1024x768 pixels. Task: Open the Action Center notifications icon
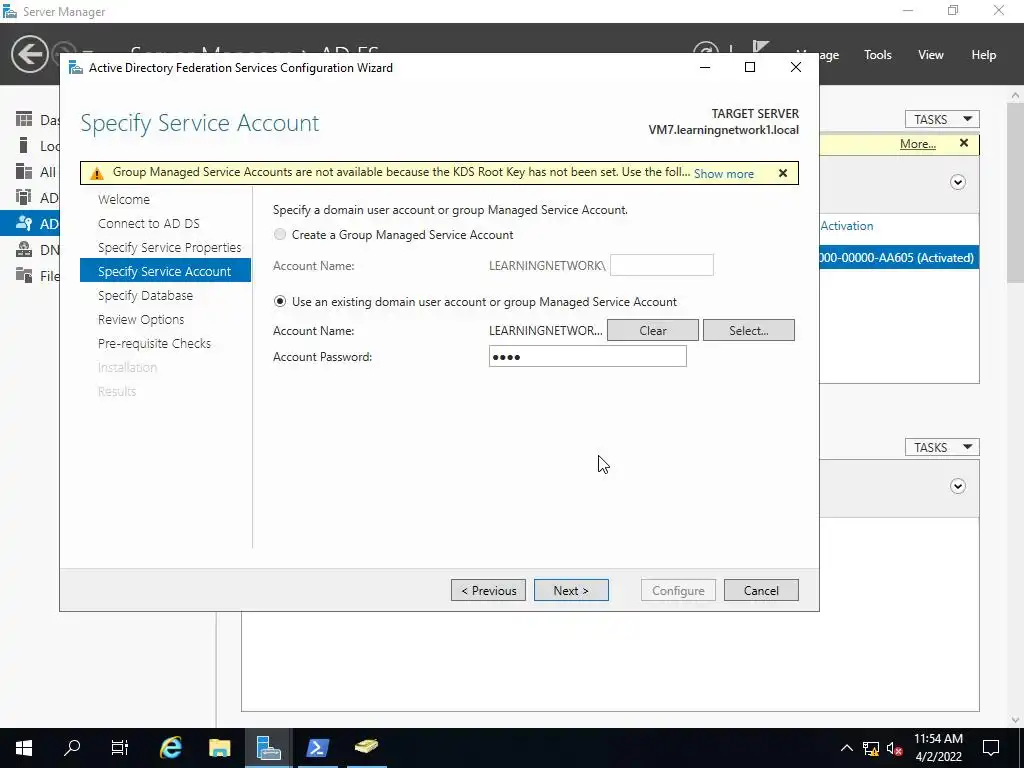(991, 748)
